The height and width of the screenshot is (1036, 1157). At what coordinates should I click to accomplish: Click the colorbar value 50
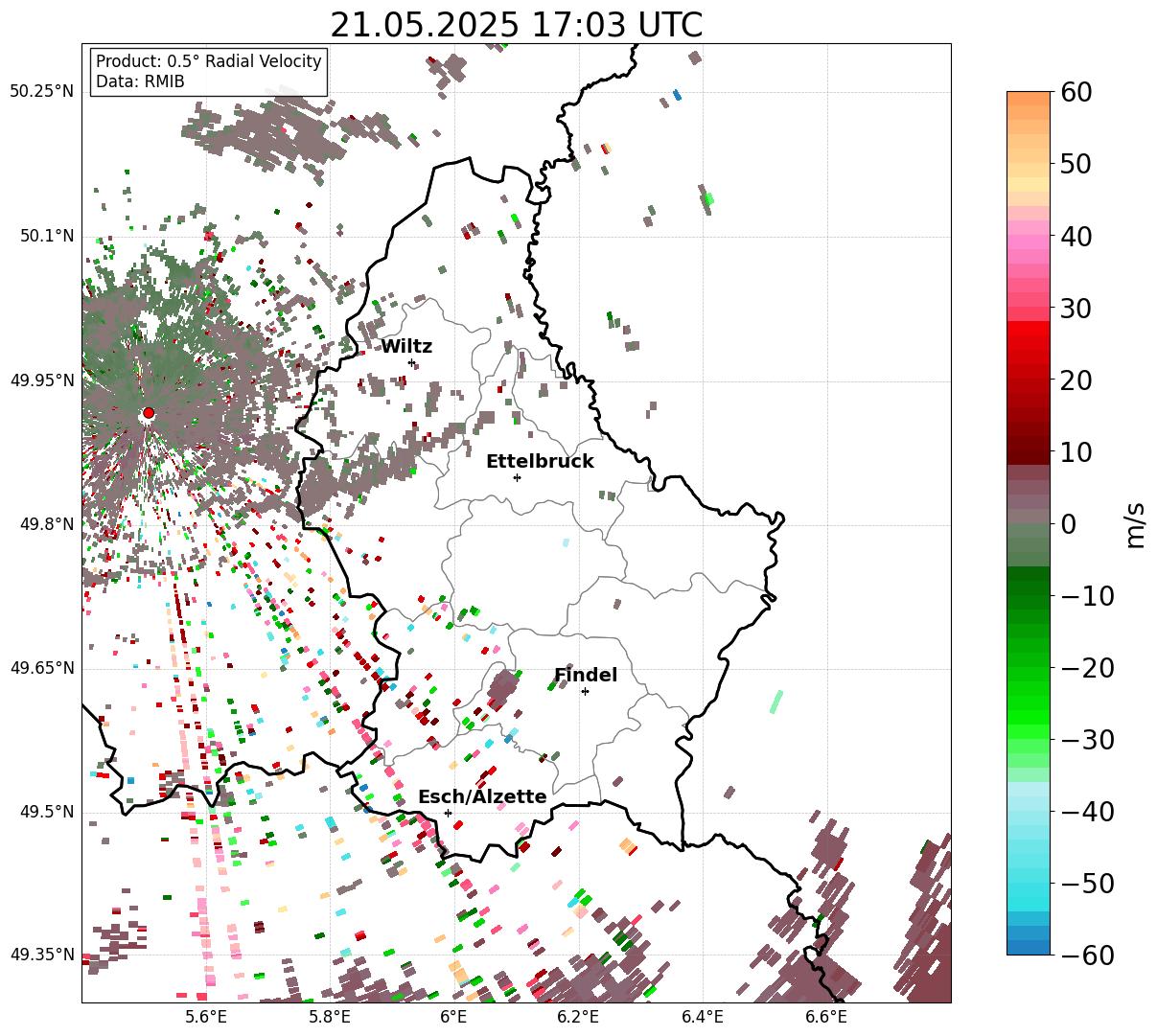pyautogui.click(x=1076, y=164)
